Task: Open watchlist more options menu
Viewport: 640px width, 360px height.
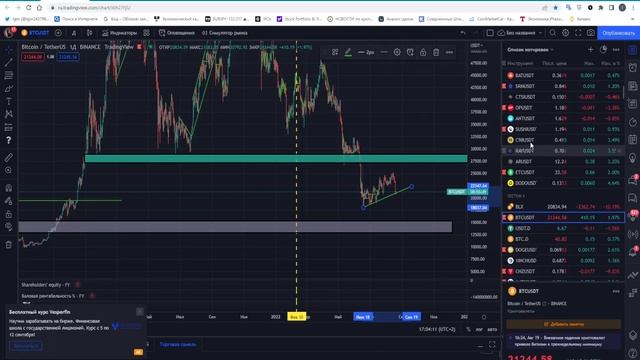Action: [x=616, y=49]
